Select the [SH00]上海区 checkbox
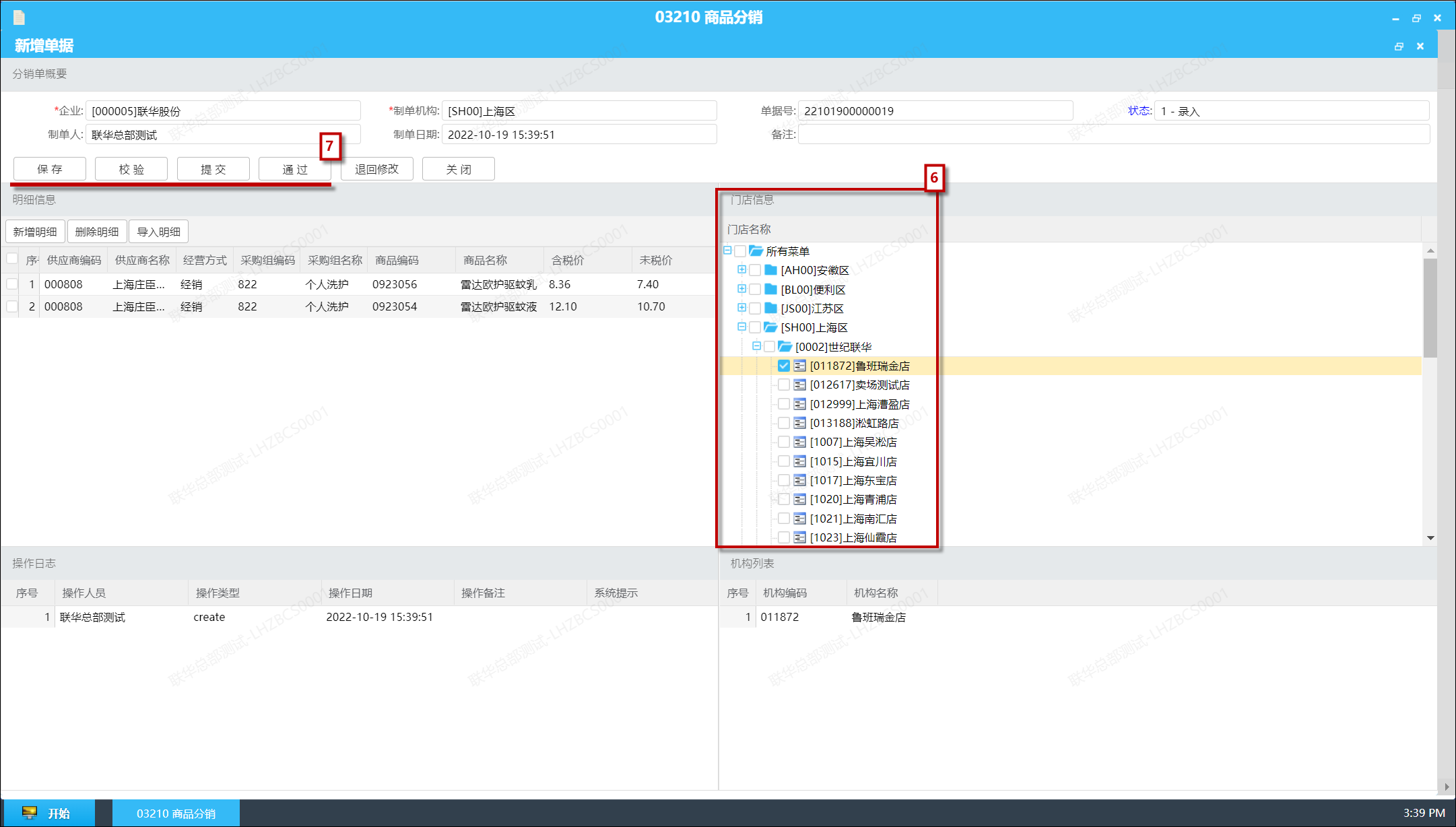 (x=755, y=327)
